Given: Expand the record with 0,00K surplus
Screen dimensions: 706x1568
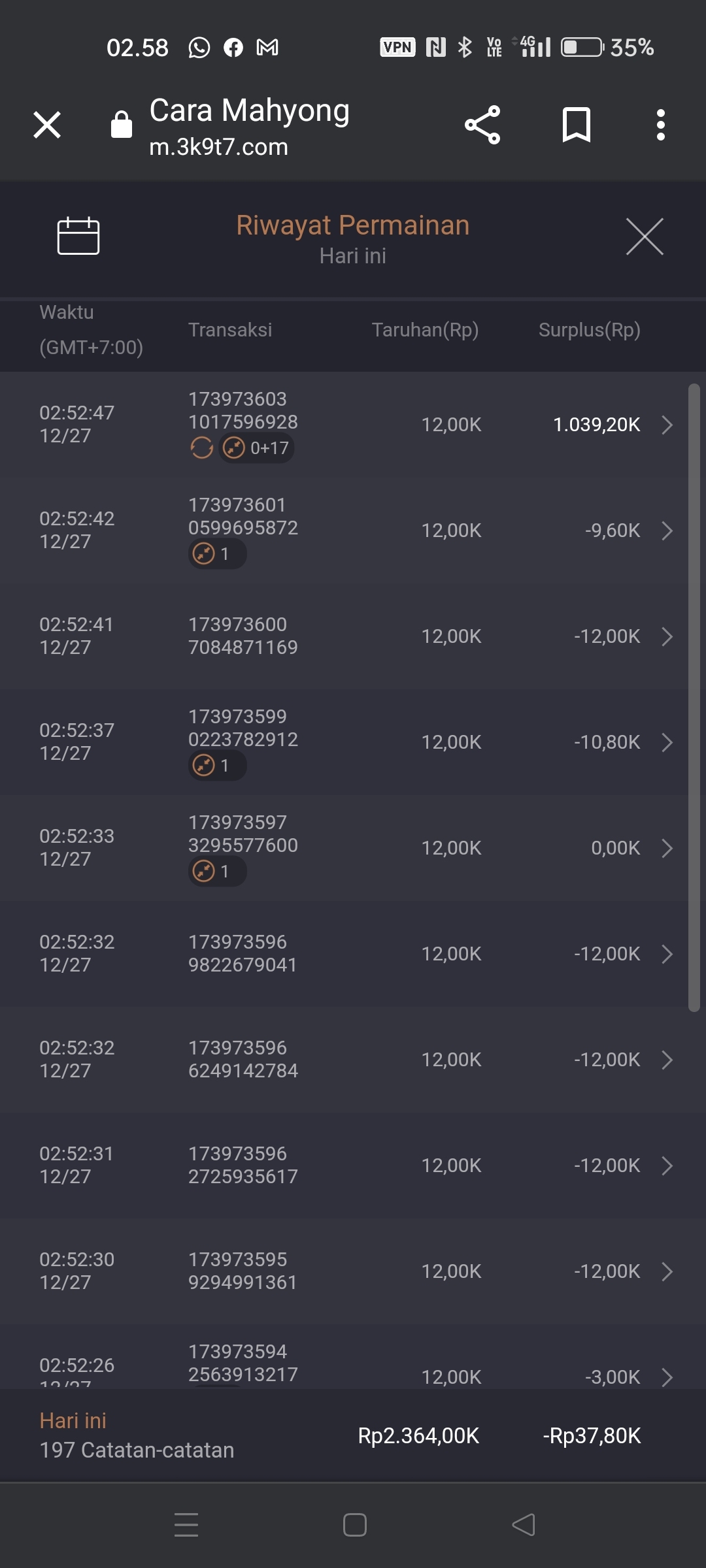Looking at the screenshot, I should [x=667, y=848].
